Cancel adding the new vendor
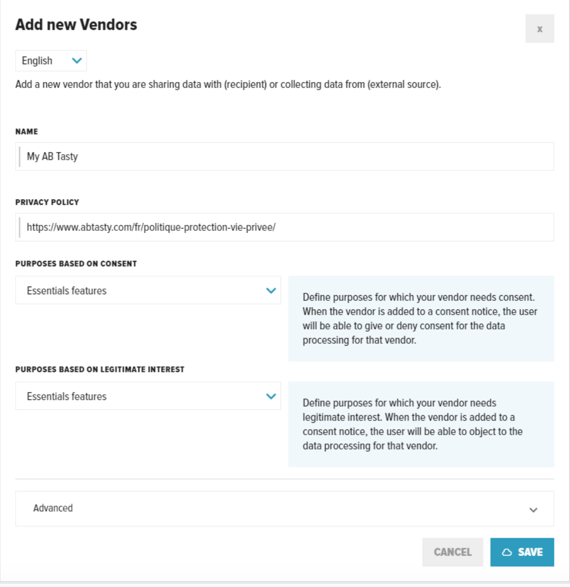Screen dimensions: 570x587 click(452, 552)
